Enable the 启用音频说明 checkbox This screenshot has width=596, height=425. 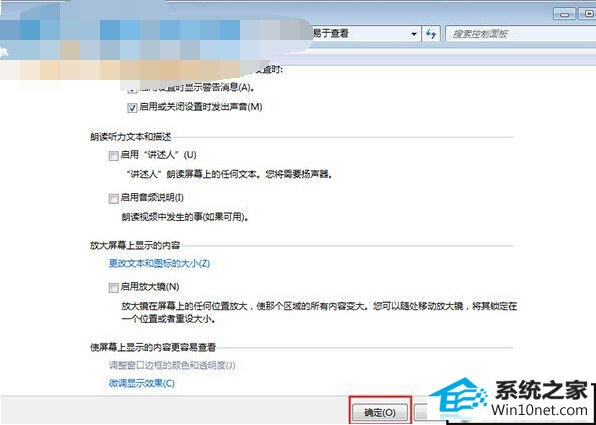pos(113,198)
